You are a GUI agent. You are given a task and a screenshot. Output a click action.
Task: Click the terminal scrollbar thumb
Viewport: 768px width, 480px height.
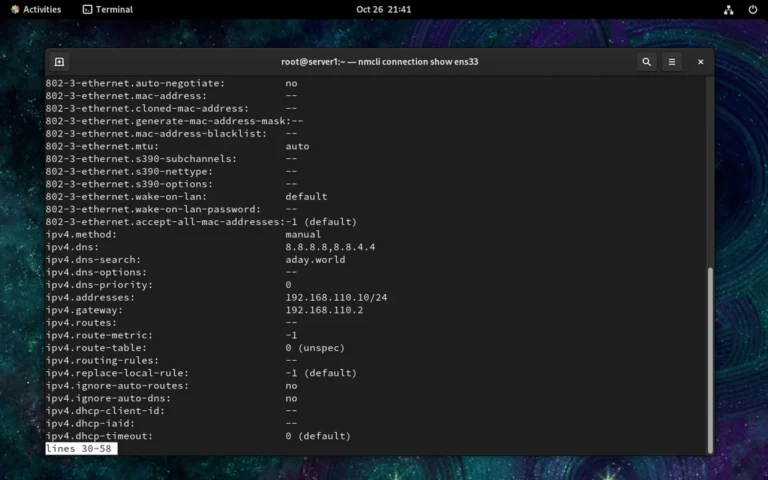point(709,358)
